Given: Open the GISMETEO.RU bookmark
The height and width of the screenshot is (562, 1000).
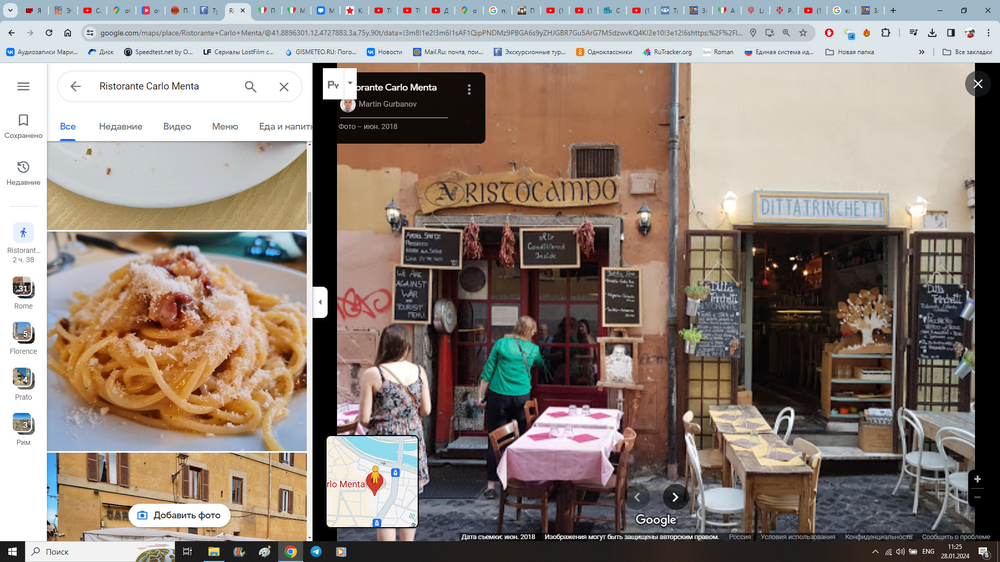Looking at the screenshot, I should 321,52.
